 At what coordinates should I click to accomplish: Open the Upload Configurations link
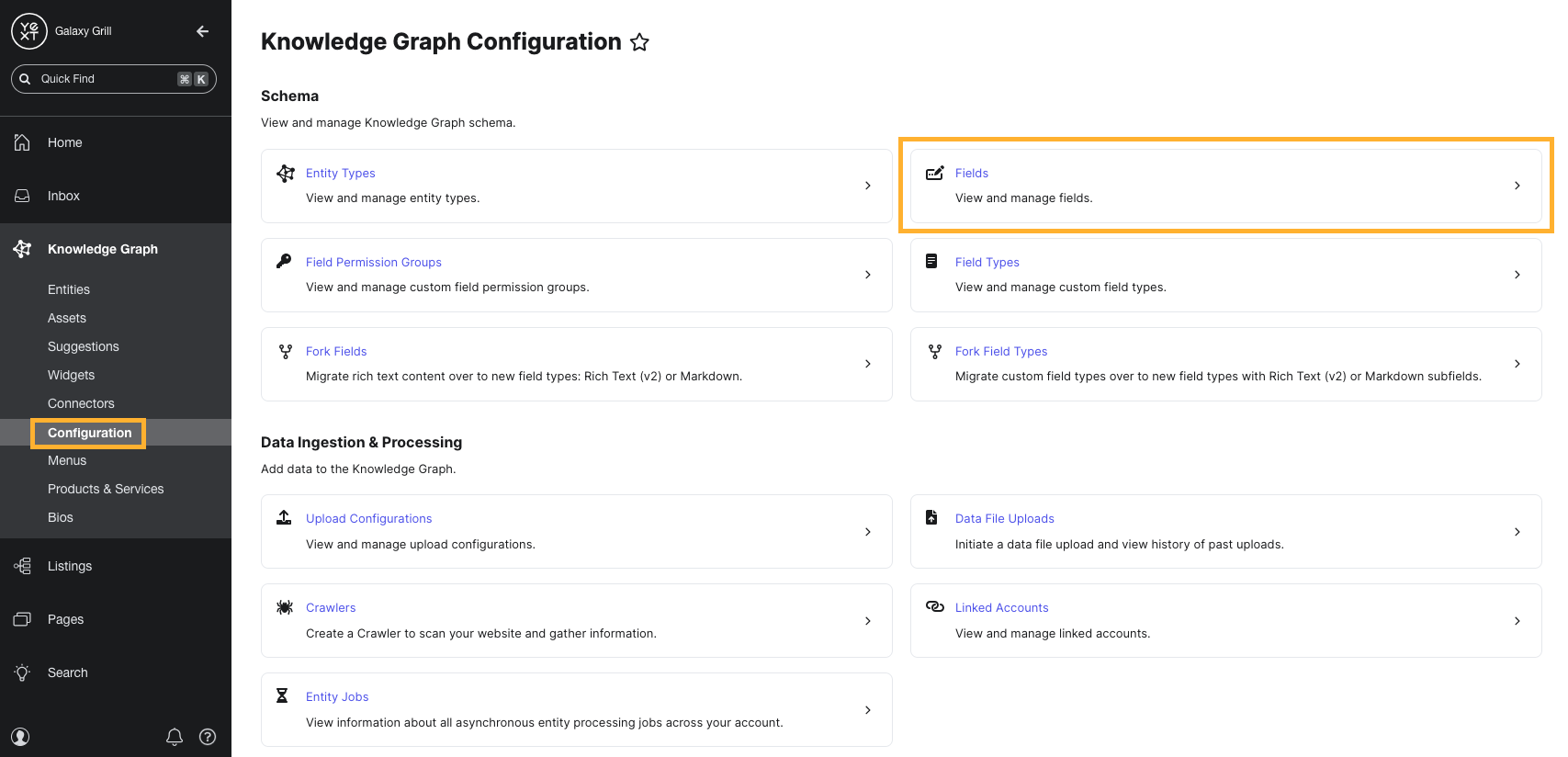pyautogui.click(x=369, y=518)
